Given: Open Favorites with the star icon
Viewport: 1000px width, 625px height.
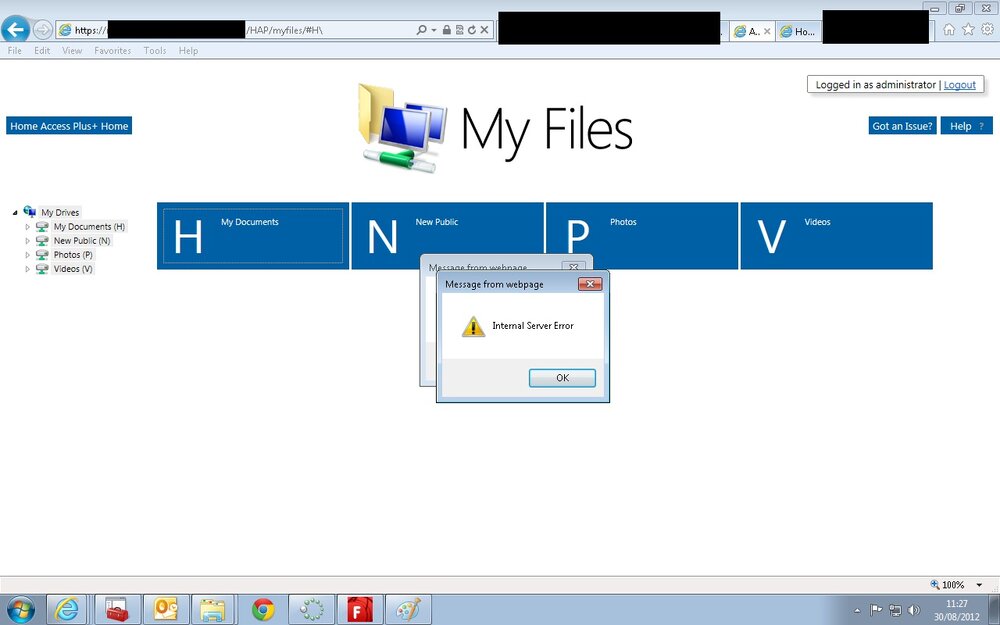Looking at the screenshot, I should (x=968, y=29).
